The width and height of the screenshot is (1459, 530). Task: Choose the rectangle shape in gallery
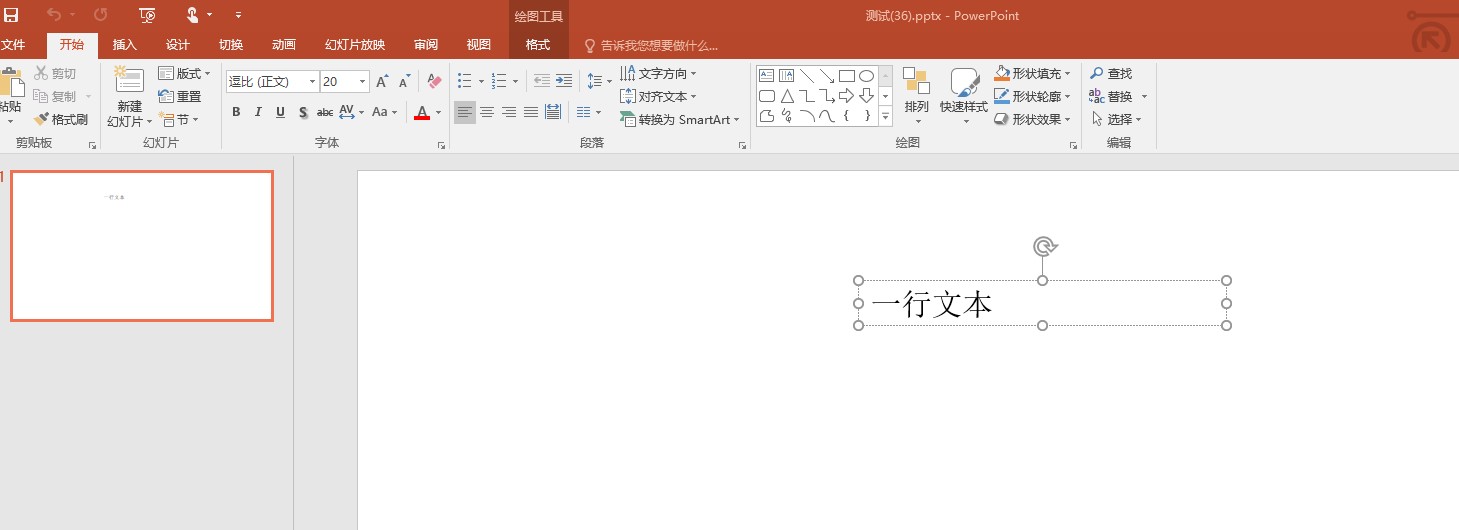click(x=847, y=76)
